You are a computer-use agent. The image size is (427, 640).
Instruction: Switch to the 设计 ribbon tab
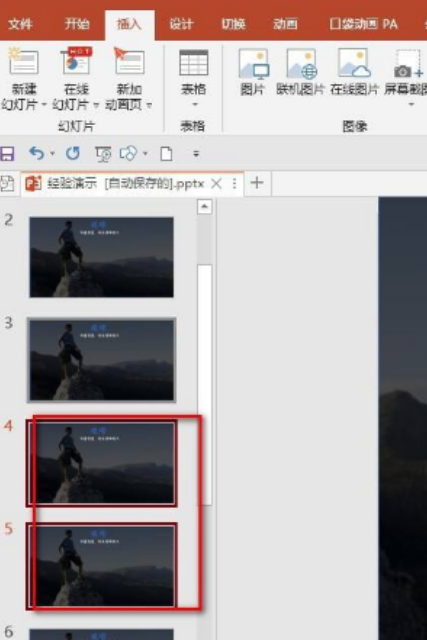181,24
